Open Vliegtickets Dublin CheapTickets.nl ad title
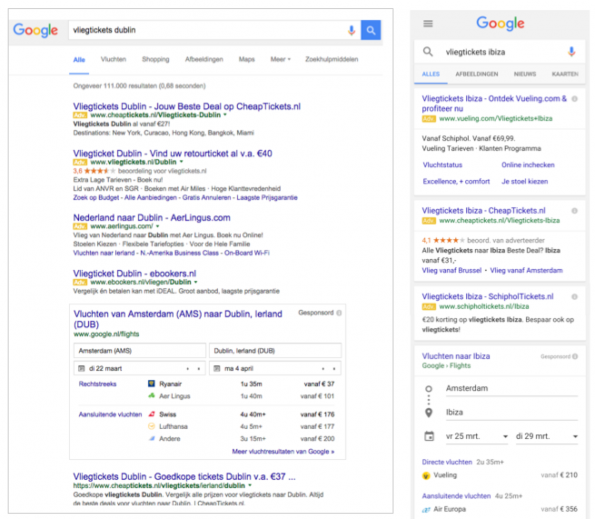The height and width of the screenshot is (519, 595). (187, 106)
